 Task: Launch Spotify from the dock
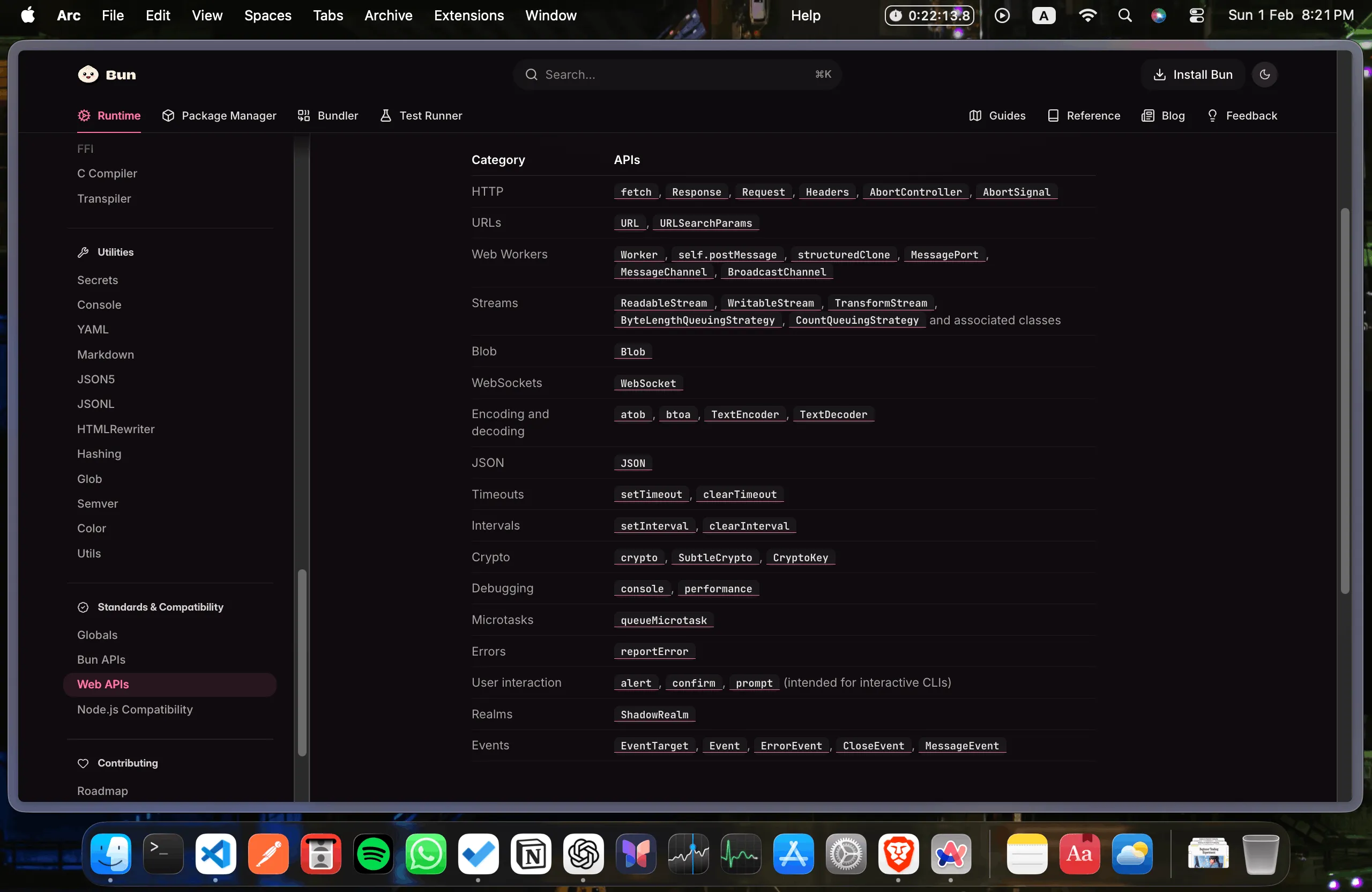pyautogui.click(x=373, y=854)
